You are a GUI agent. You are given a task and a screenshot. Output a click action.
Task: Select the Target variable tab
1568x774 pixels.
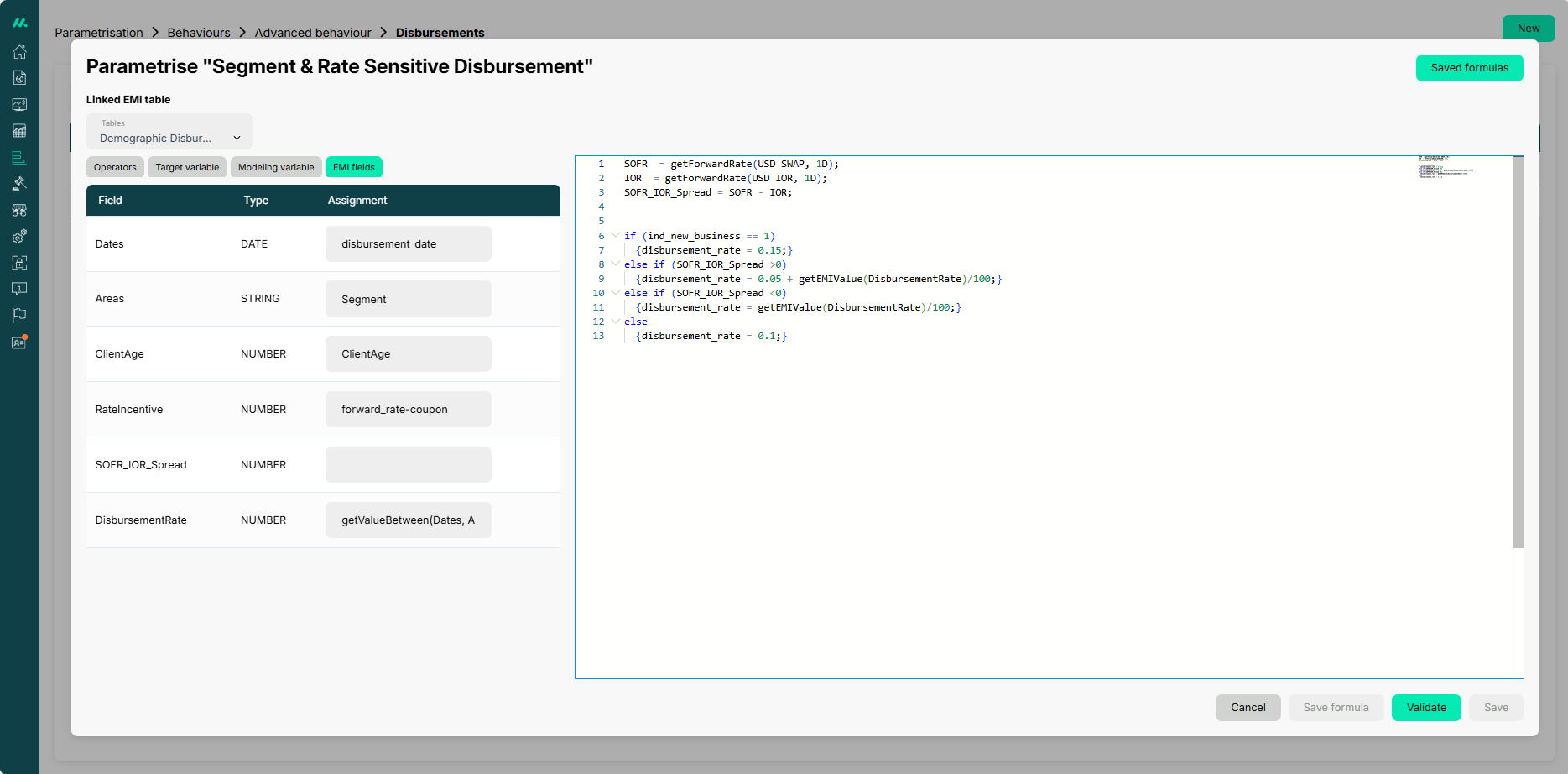(187, 167)
